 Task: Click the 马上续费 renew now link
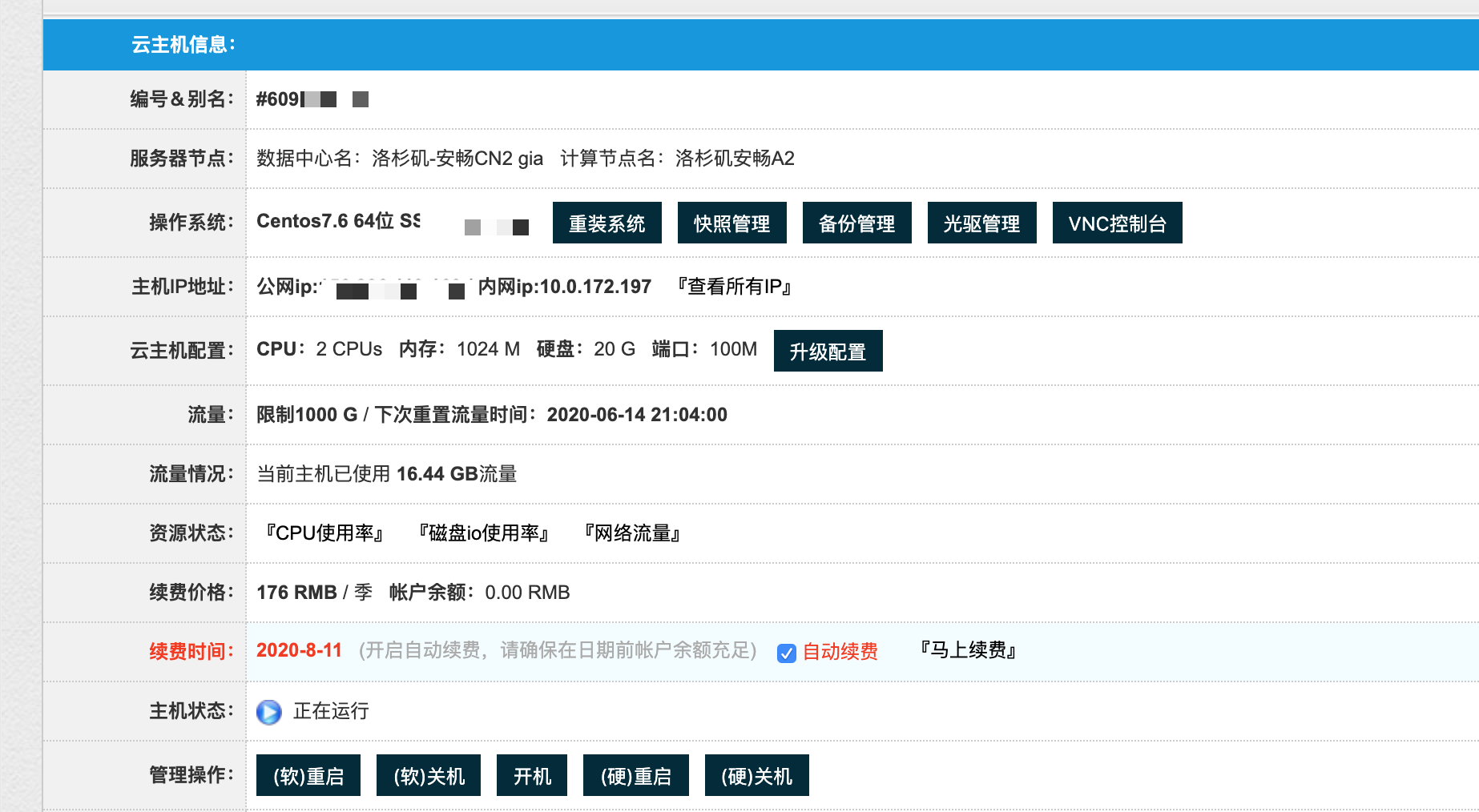[968, 650]
